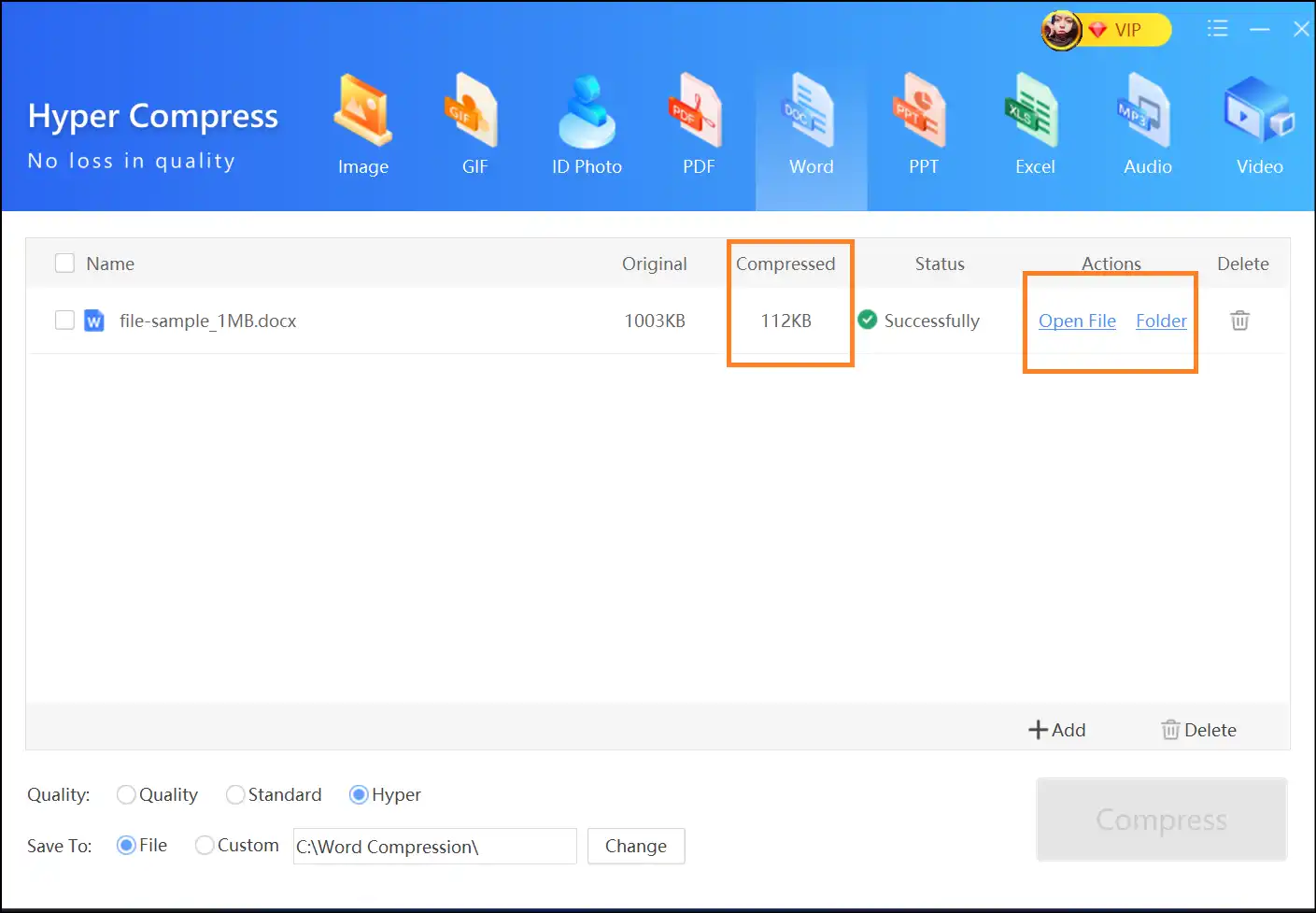
Task: Close the Hyper Compress window
Action: pos(1301,29)
